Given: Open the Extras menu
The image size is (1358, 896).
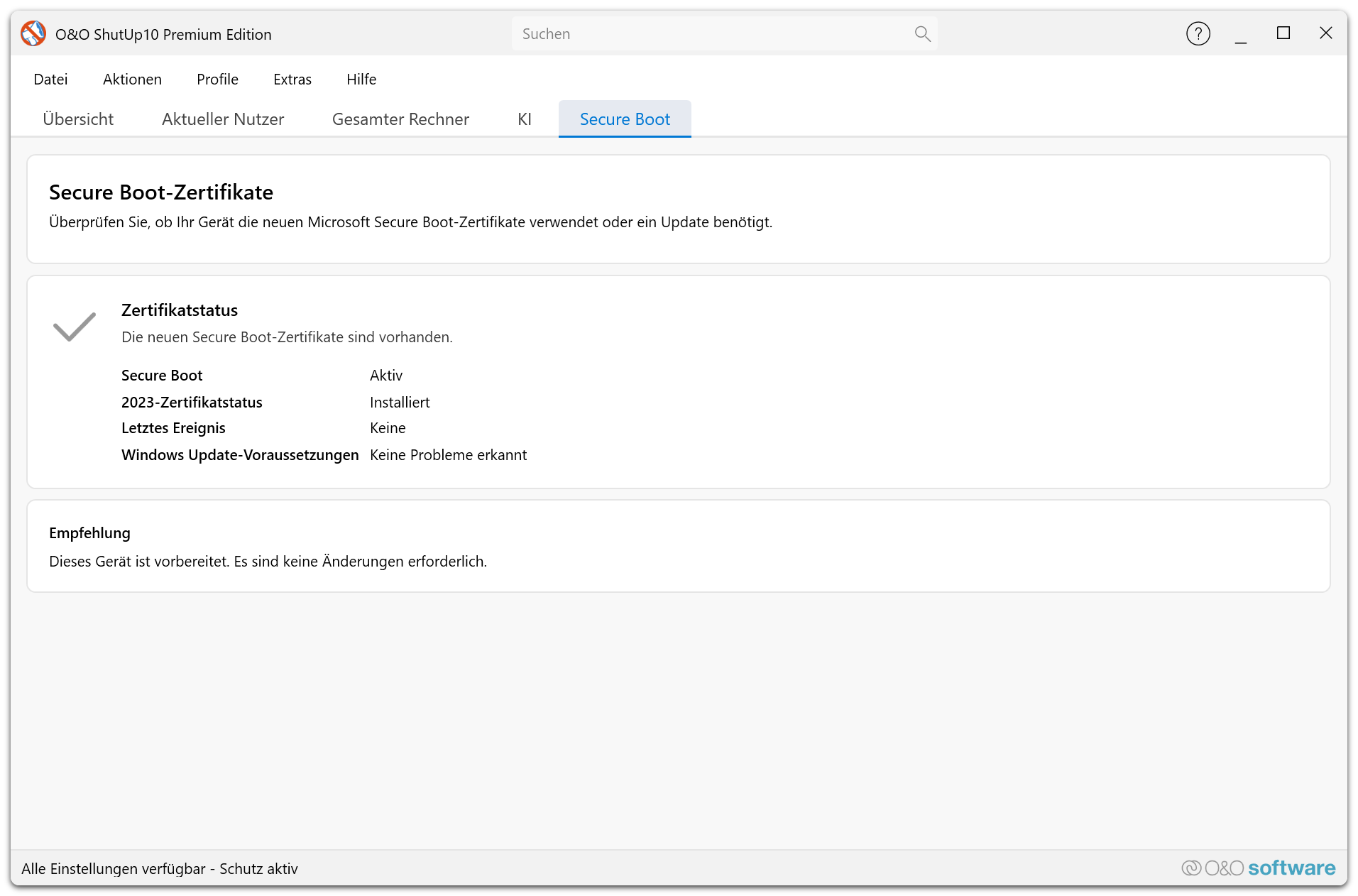Looking at the screenshot, I should [292, 80].
